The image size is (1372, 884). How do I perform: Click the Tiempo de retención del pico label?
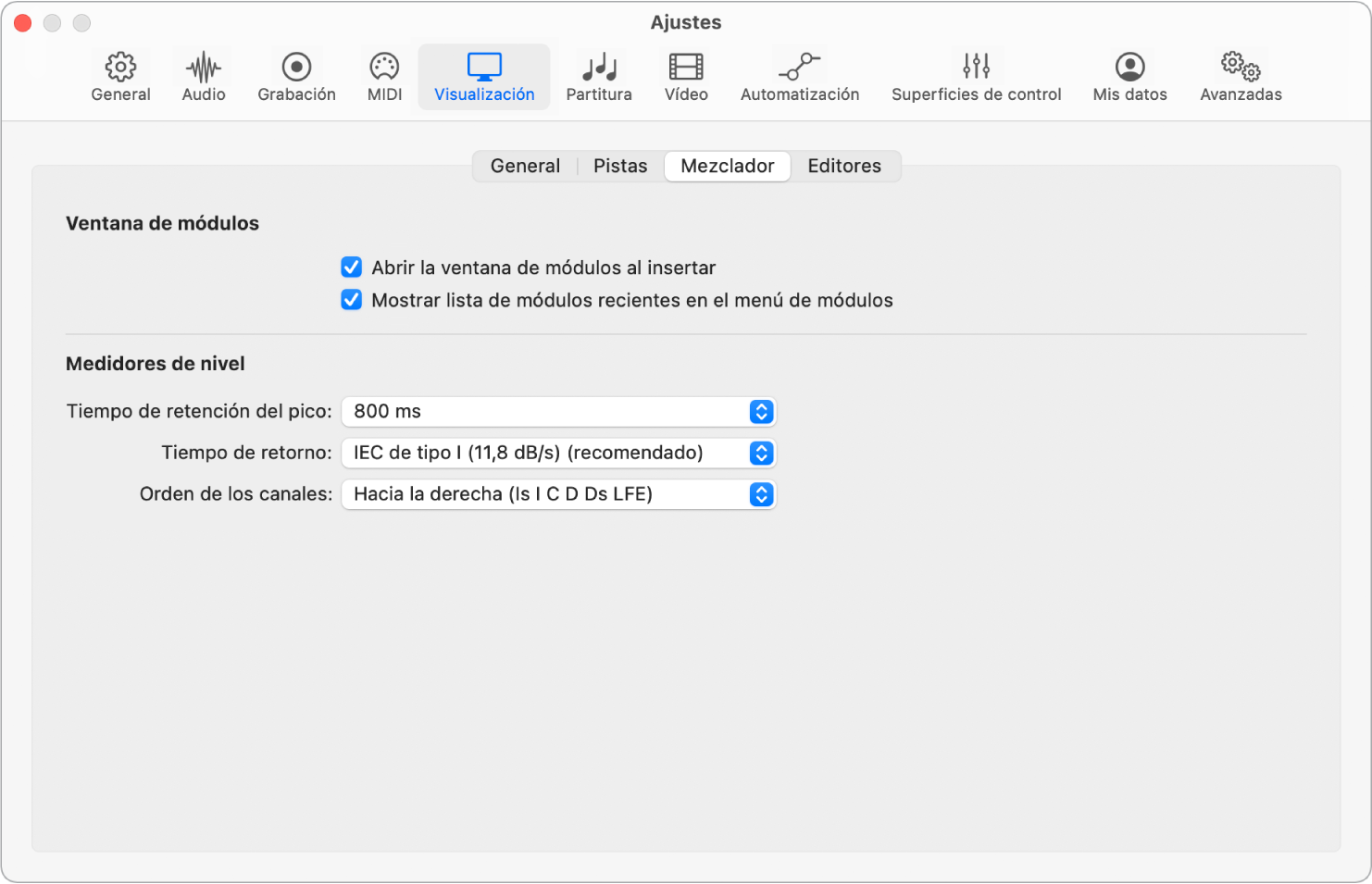(x=199, y=412)
